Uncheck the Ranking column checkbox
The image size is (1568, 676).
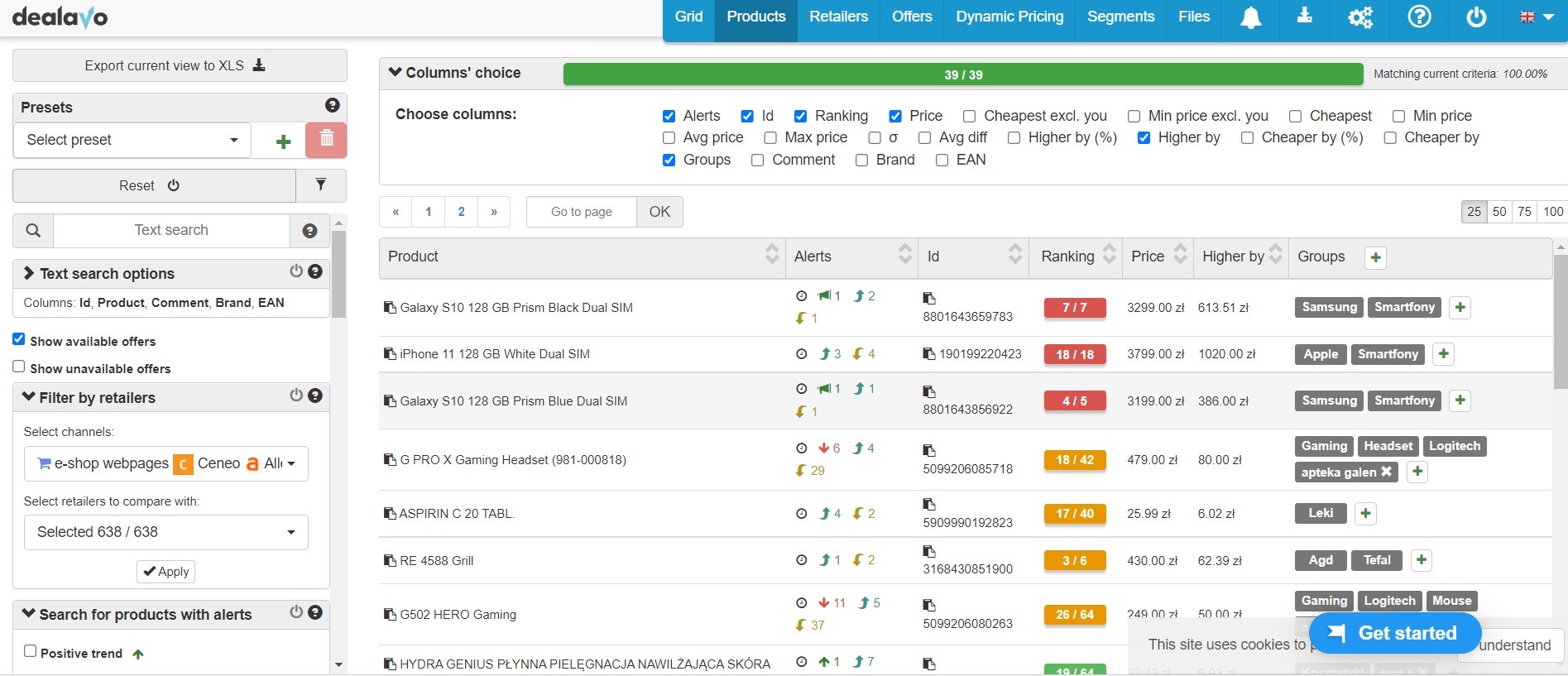click(800, 117)
